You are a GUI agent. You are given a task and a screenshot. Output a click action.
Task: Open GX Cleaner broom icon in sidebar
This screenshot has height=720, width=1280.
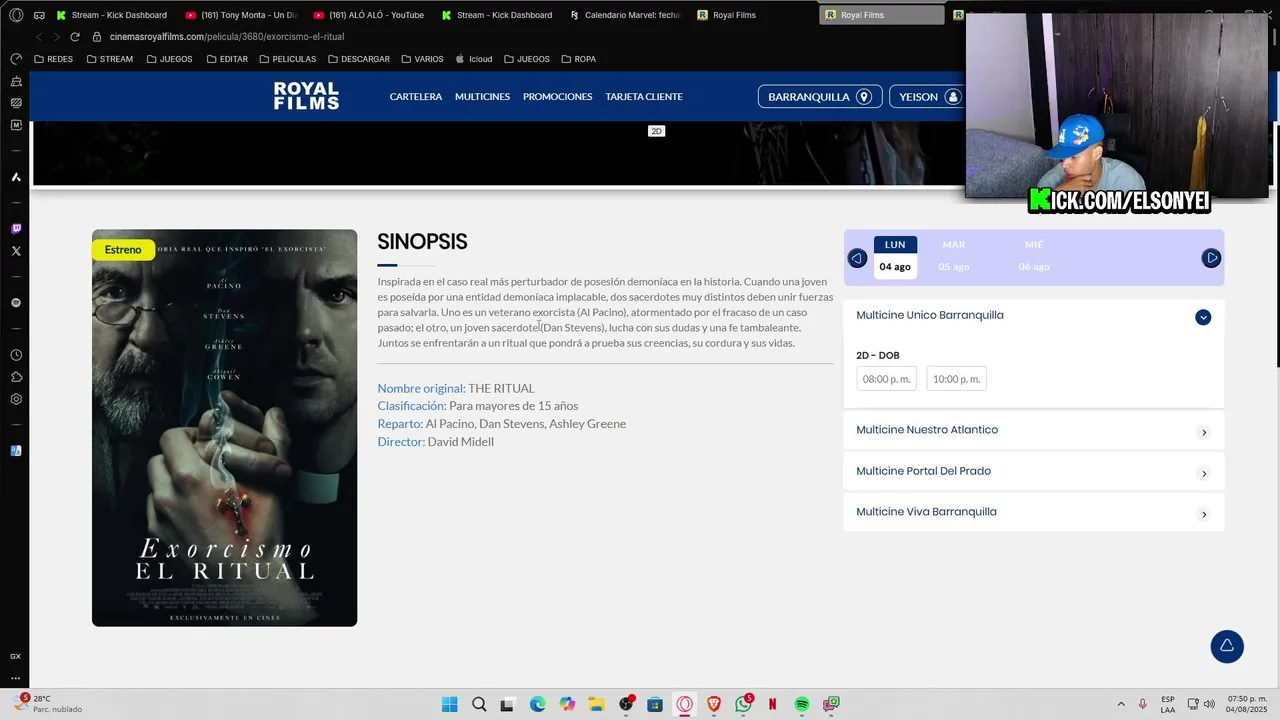click(16, 81)
